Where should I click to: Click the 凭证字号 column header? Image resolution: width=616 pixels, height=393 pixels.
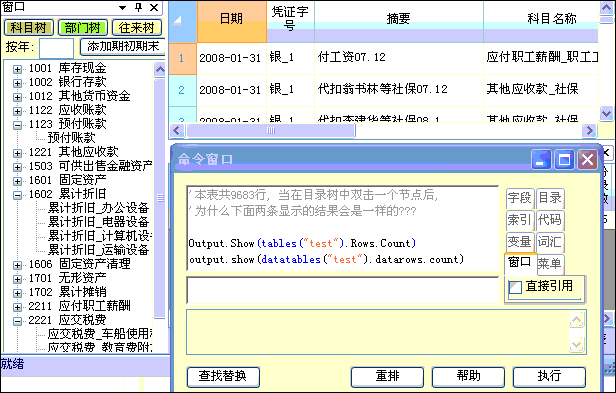pyautogui.click(x=290, y=21)
